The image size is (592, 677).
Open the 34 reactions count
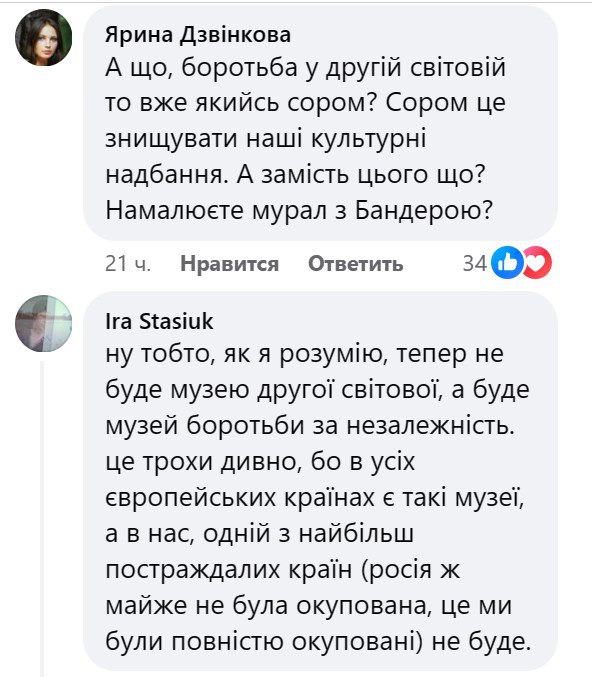[475, 263]
